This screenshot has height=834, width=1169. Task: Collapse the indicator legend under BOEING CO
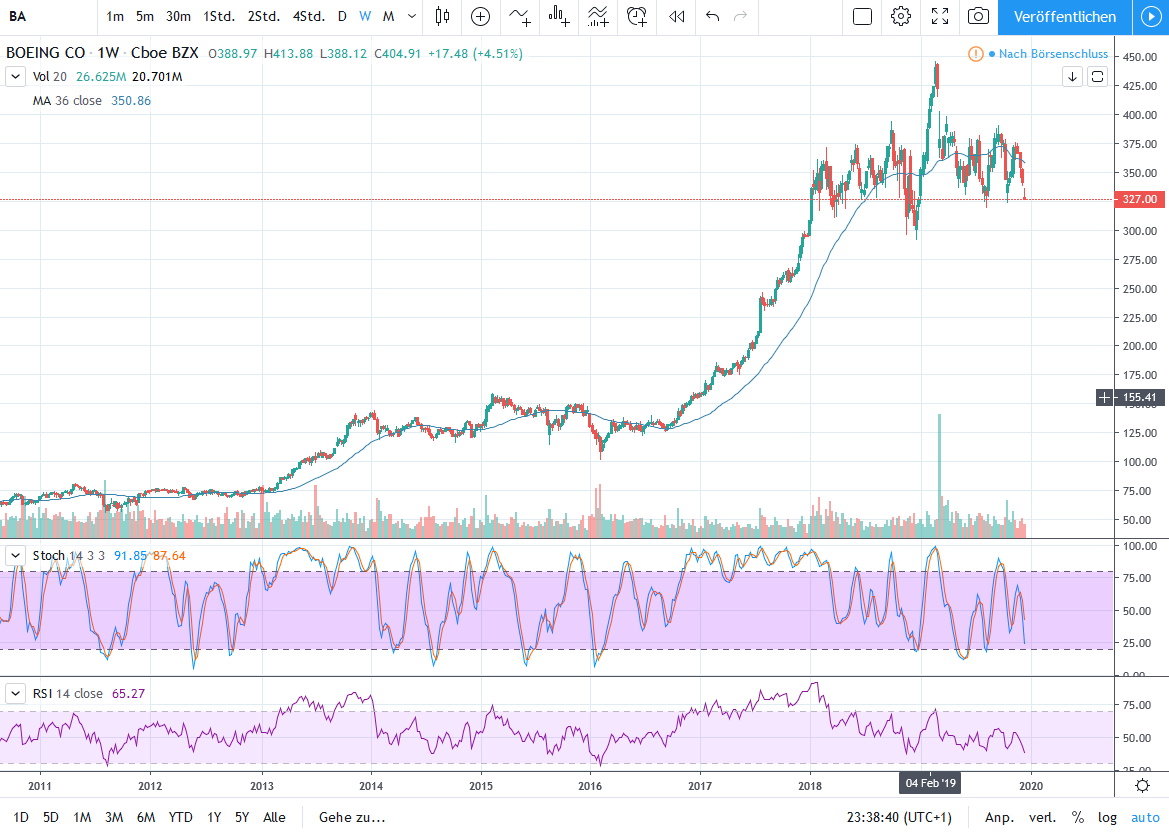click(x=15, y=76)
